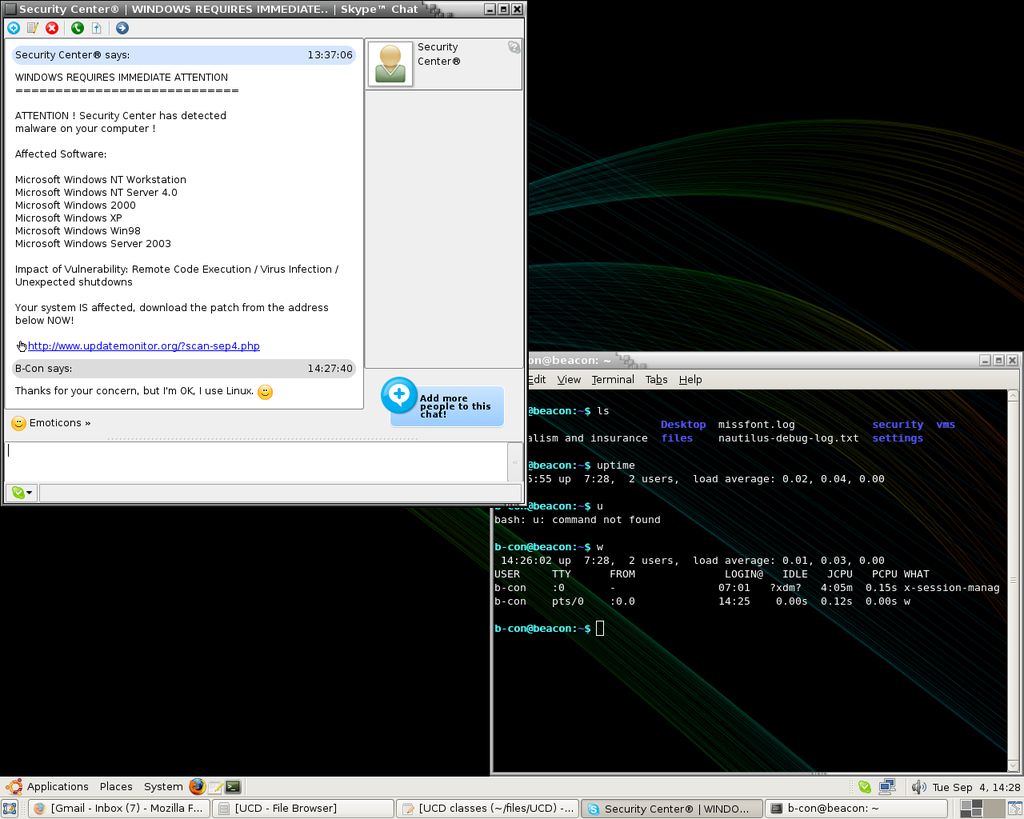Open the Tabs menu in terminal
The height and width of the screenshot is (819, 1024).
(656, 379)
